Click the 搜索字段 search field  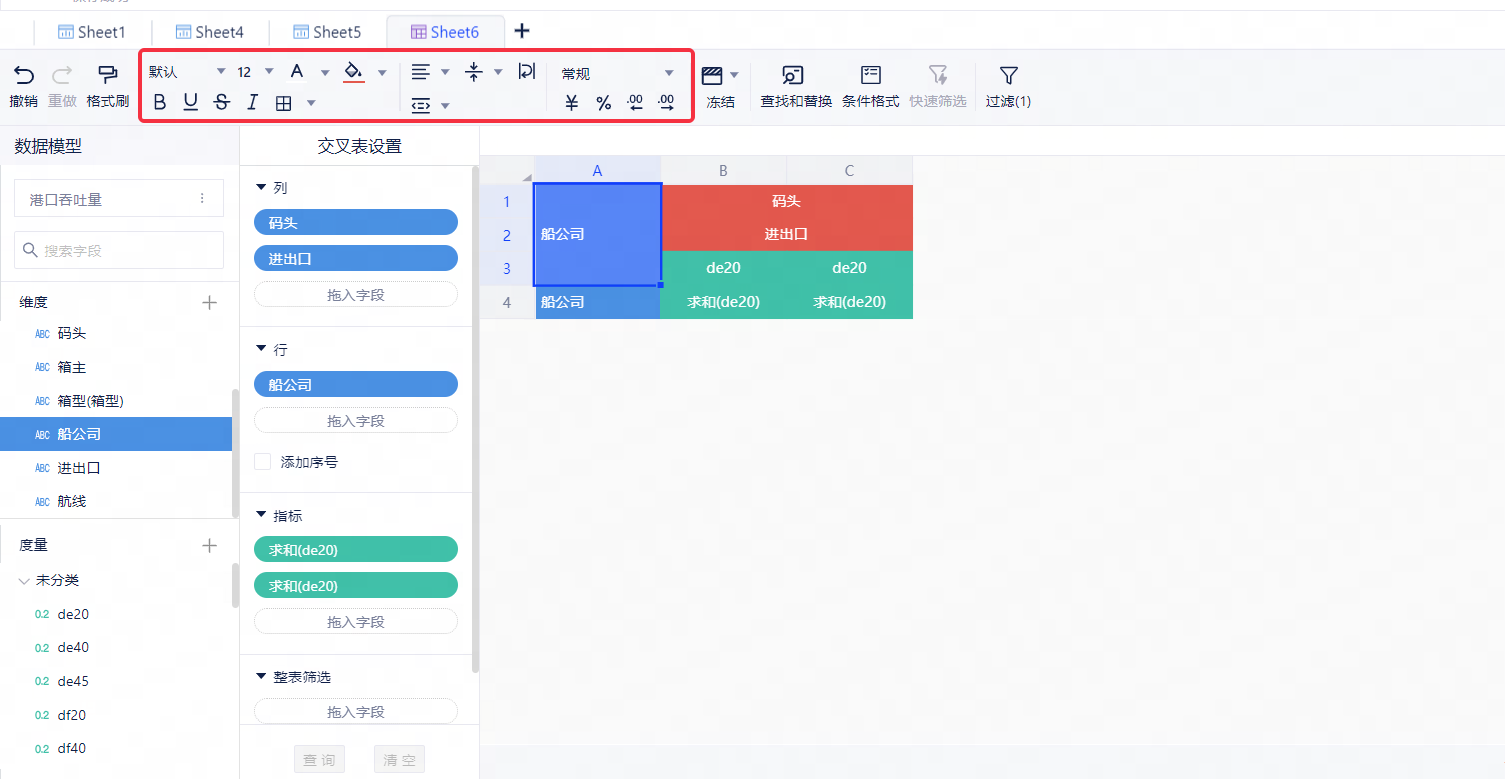pos(119,250)
